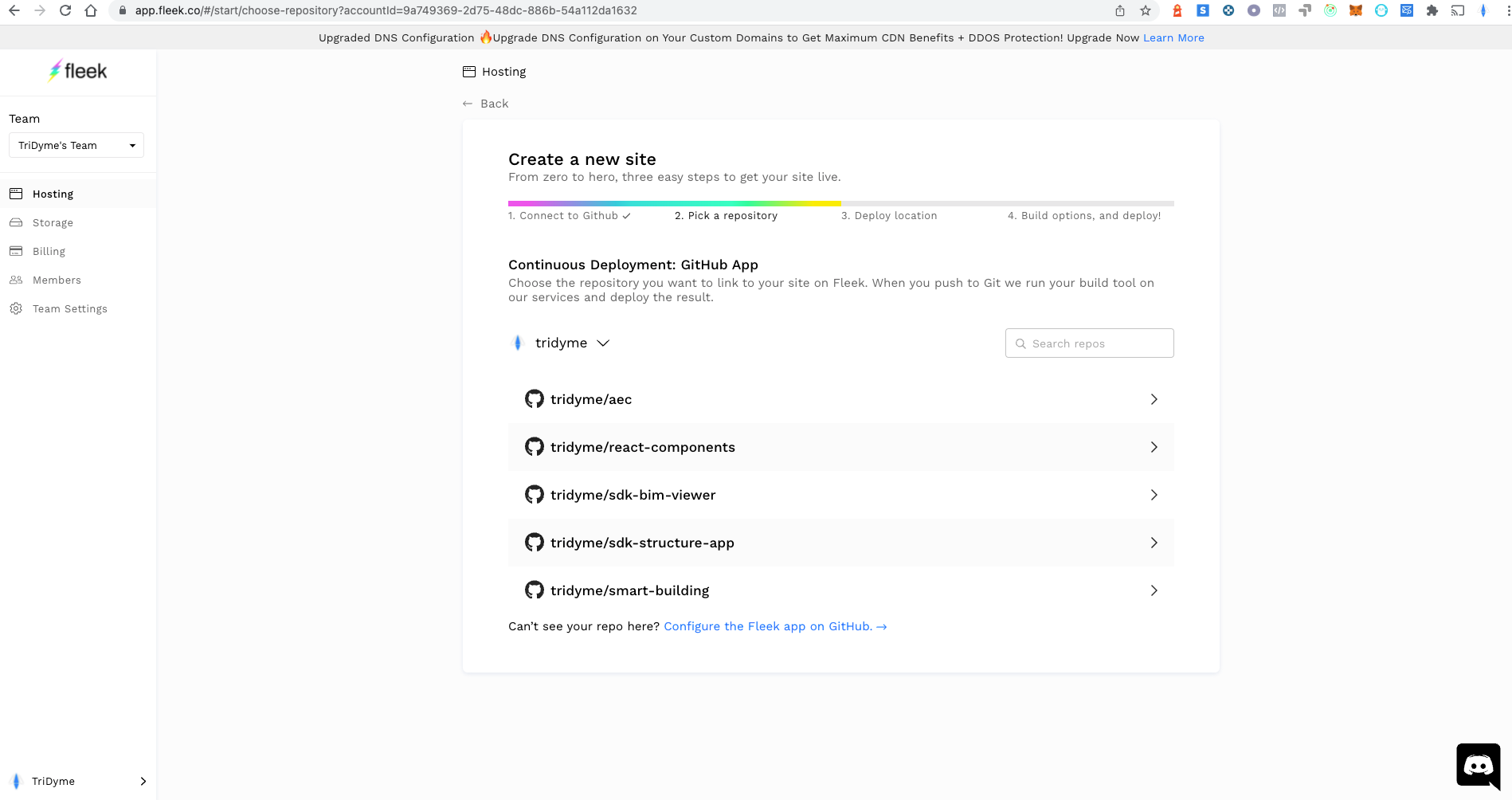1512x800 pixels.
Task: Click the browser address bar URL
Action: point(386,10)
